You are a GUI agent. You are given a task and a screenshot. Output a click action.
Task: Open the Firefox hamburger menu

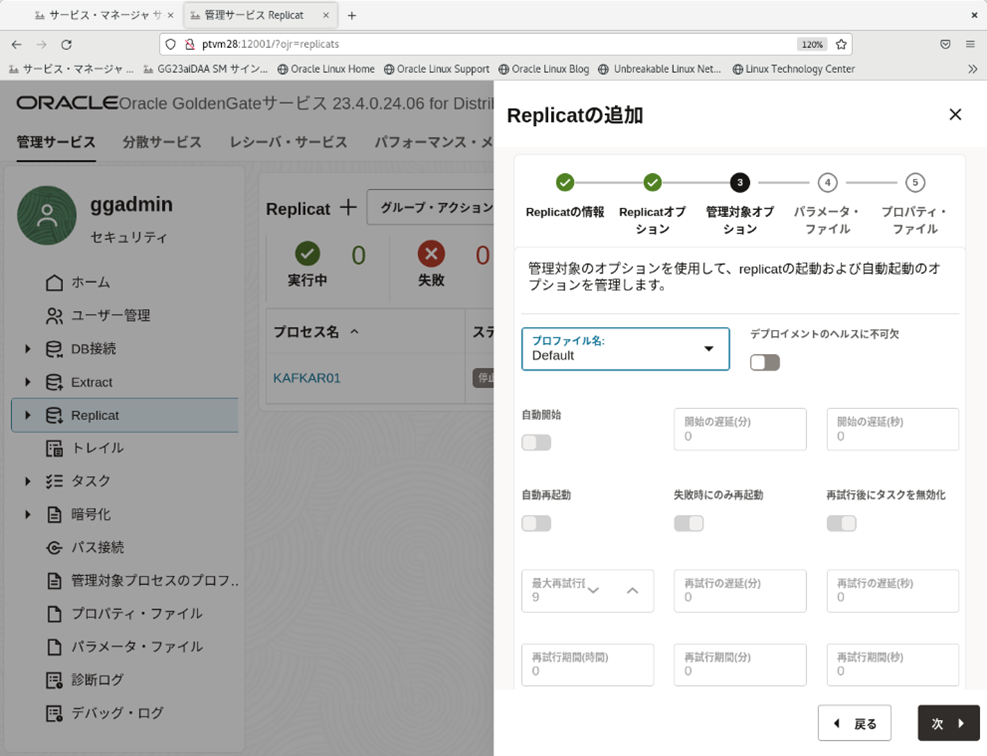970,44
